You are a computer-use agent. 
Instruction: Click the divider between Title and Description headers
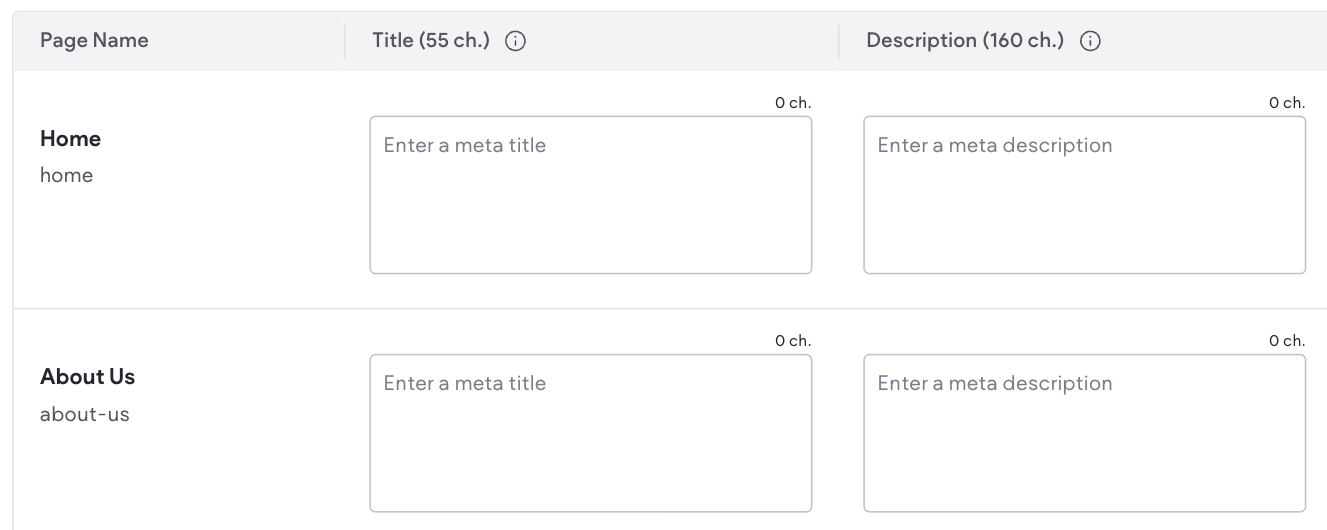coord(838,42)
